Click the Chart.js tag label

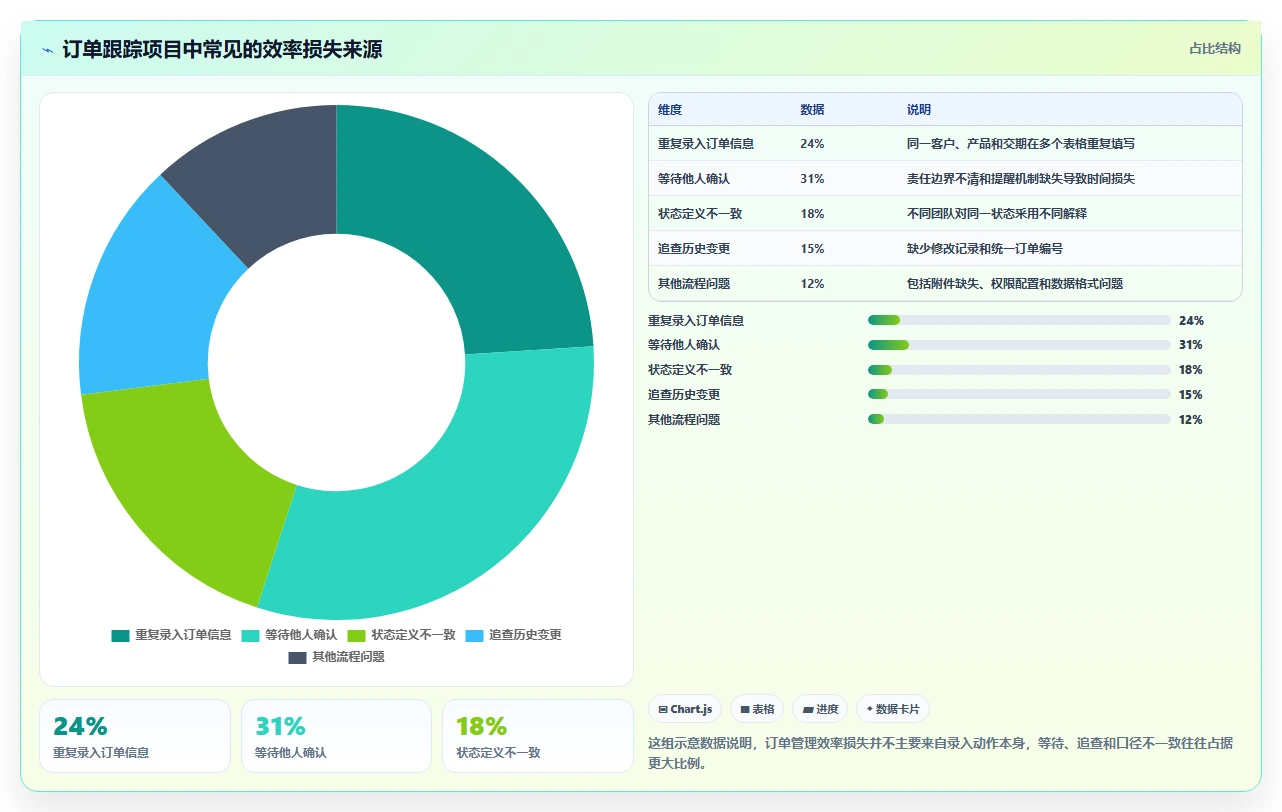(x=691, y=709)
